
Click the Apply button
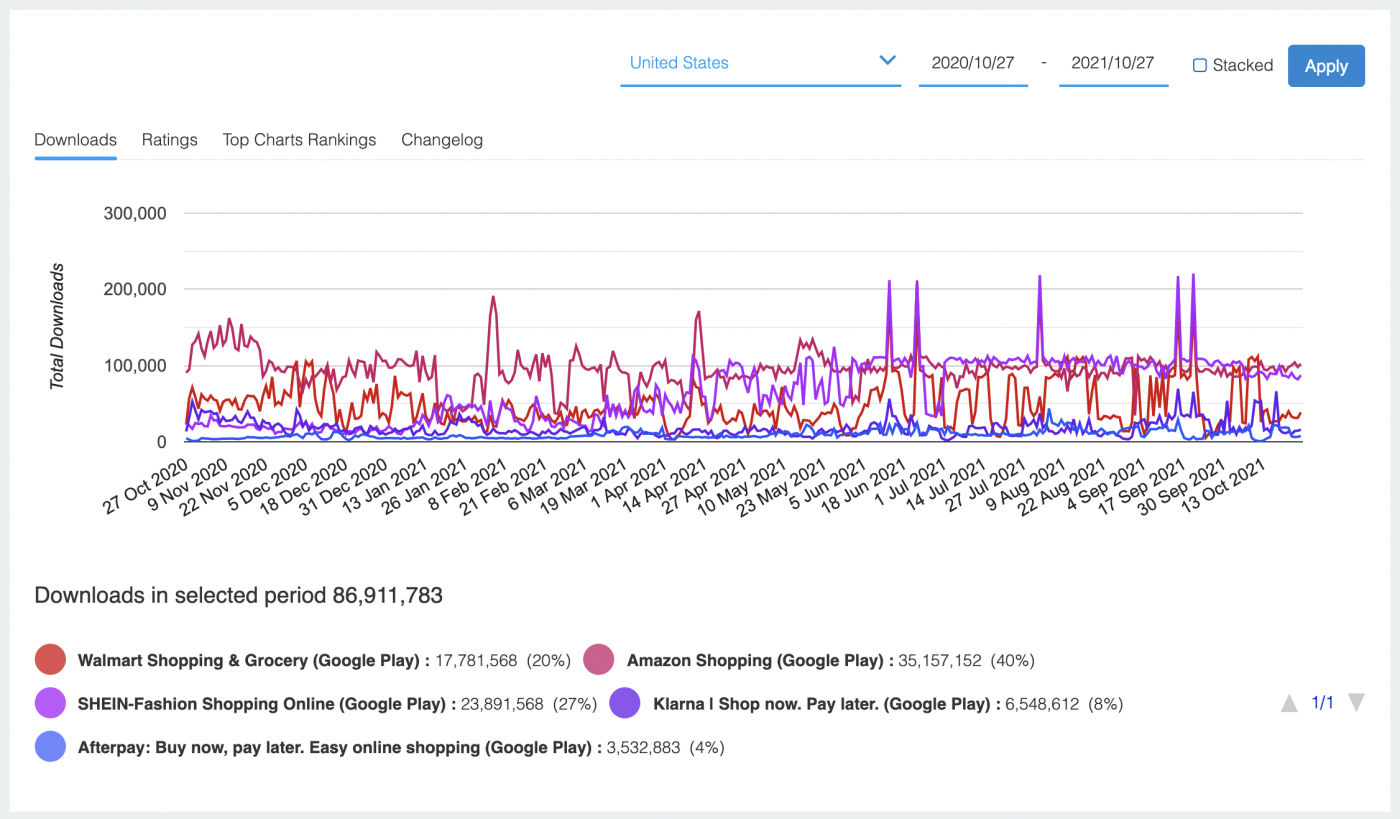(1326, 66)
